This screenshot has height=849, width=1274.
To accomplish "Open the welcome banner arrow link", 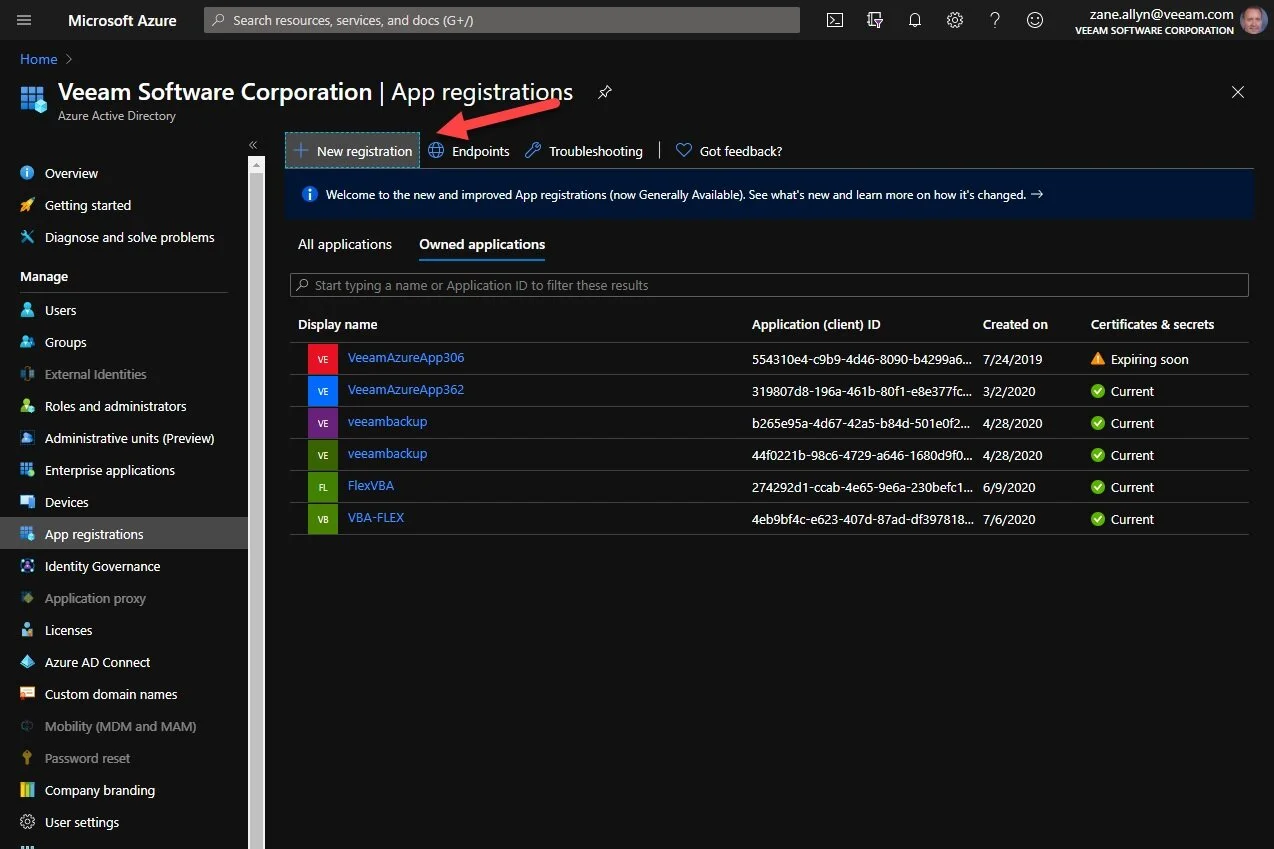I will (x=1037, y=195).
